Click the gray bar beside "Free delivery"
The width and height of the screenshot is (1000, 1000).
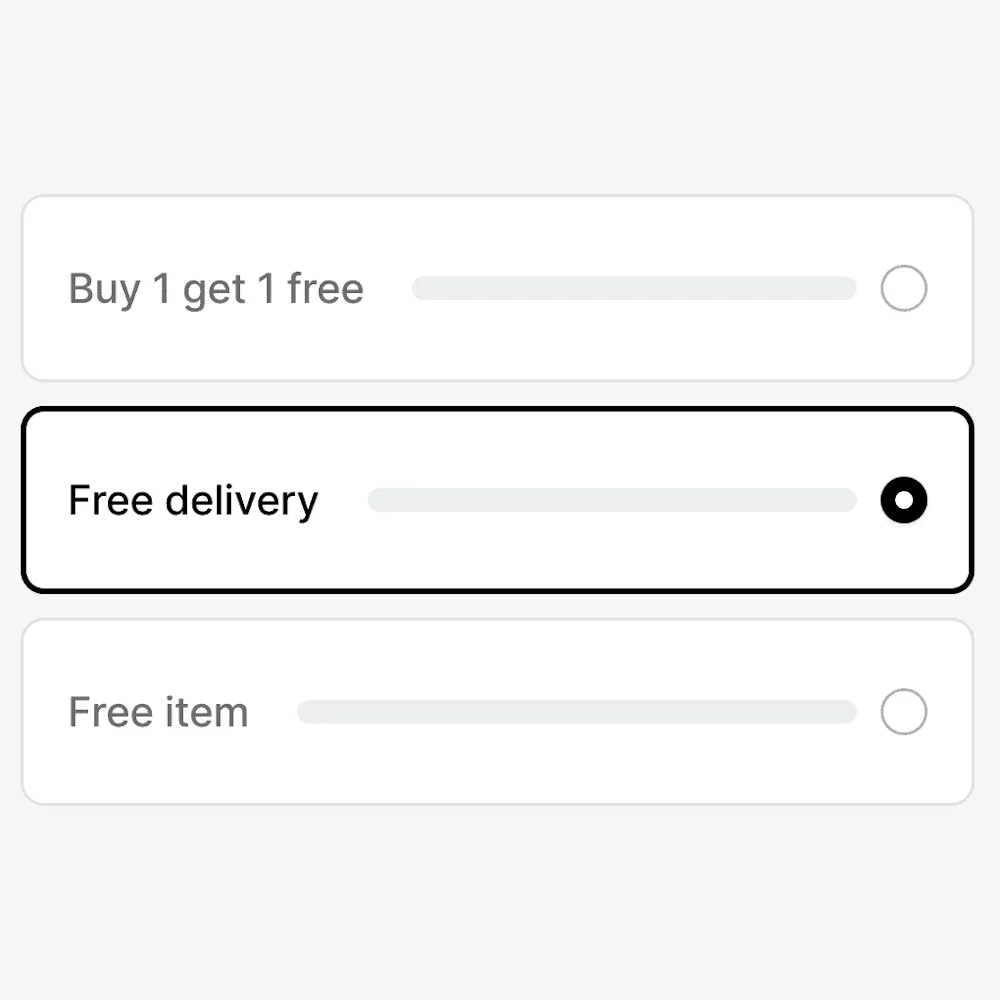tap(612, 501)
